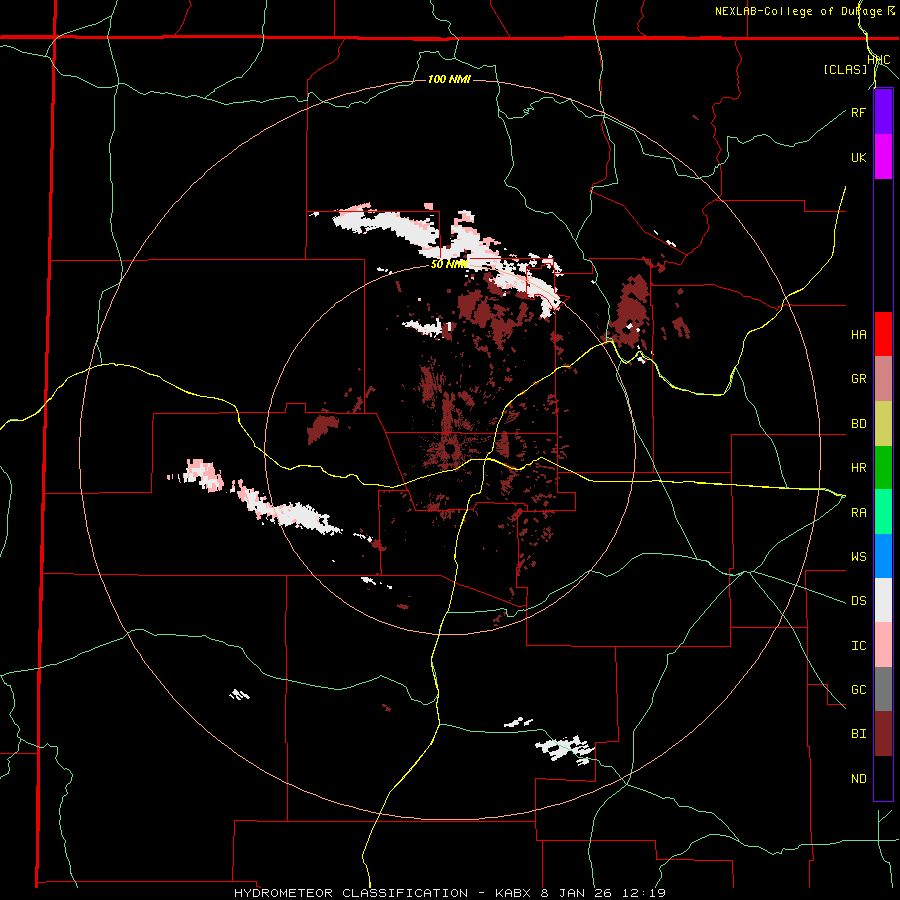The height and width of the screenshot is (900, 900).
Task: Click the HR legend label
Action: click(x=858, y=468)
